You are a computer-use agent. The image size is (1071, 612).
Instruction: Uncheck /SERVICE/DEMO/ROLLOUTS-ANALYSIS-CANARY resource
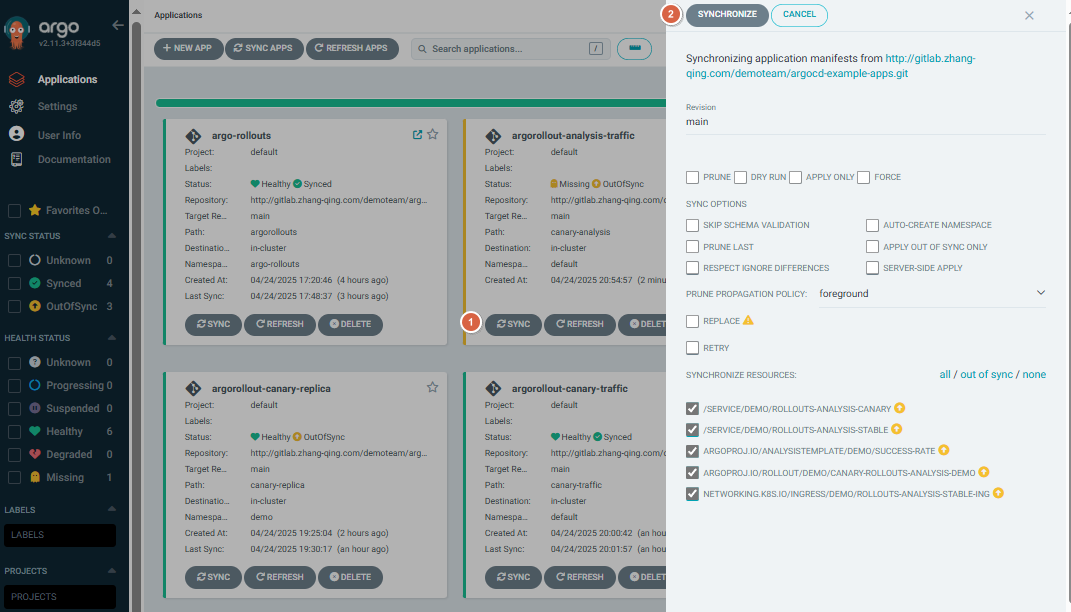click(x=693, y=408)
